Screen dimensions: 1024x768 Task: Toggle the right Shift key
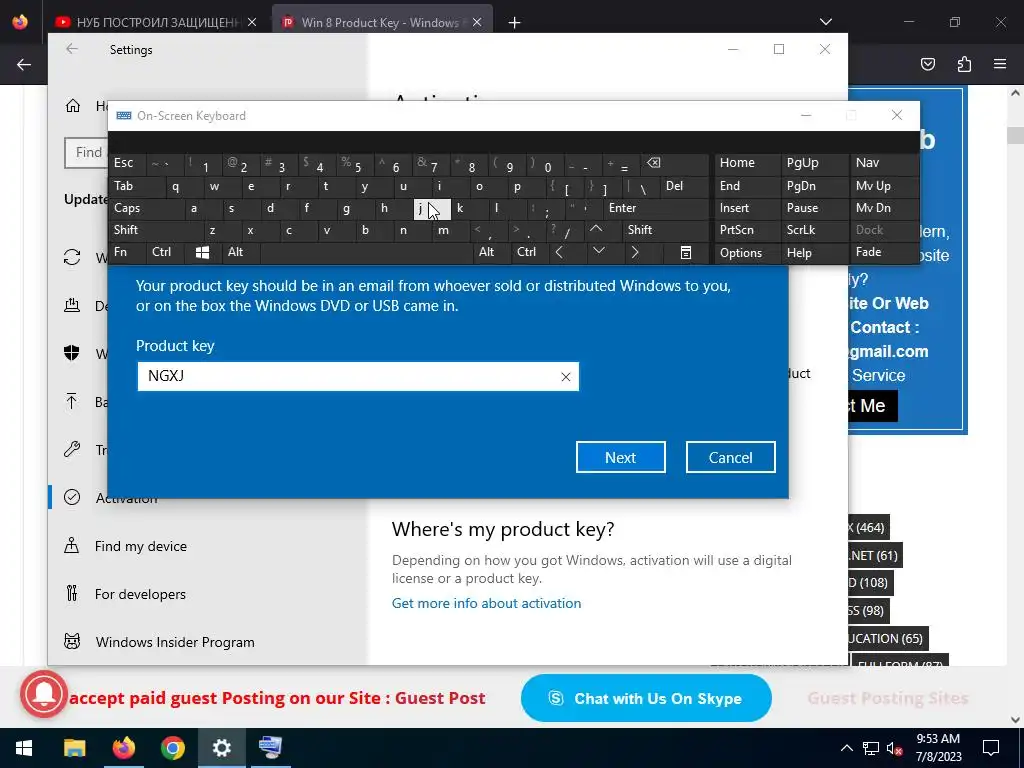coord(665,230)
